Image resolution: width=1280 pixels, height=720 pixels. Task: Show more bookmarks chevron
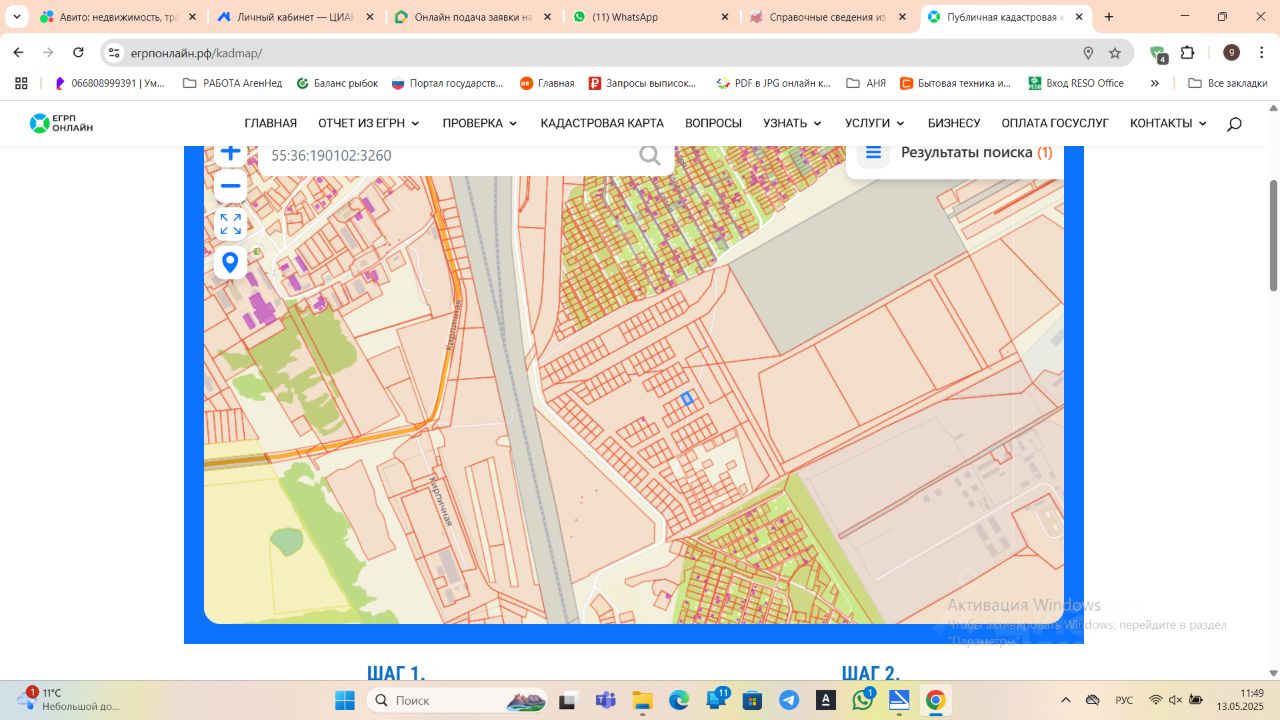[1155, 83]
